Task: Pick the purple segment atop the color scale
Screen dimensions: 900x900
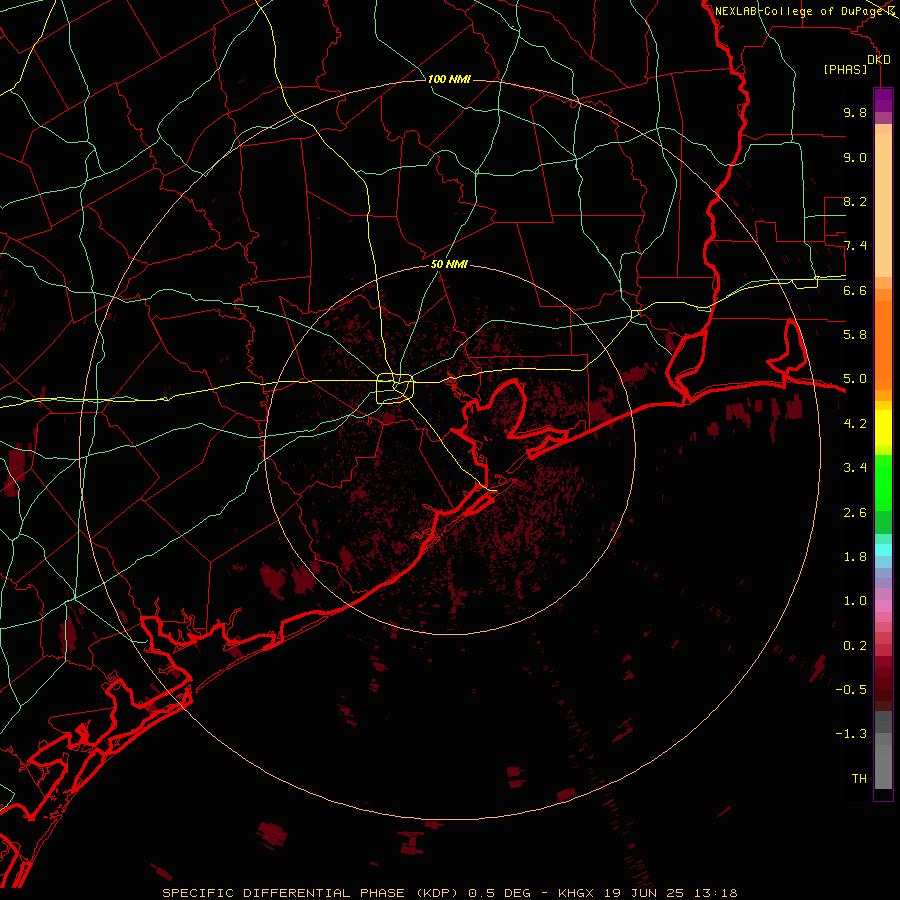Action: tap(883, 100)
